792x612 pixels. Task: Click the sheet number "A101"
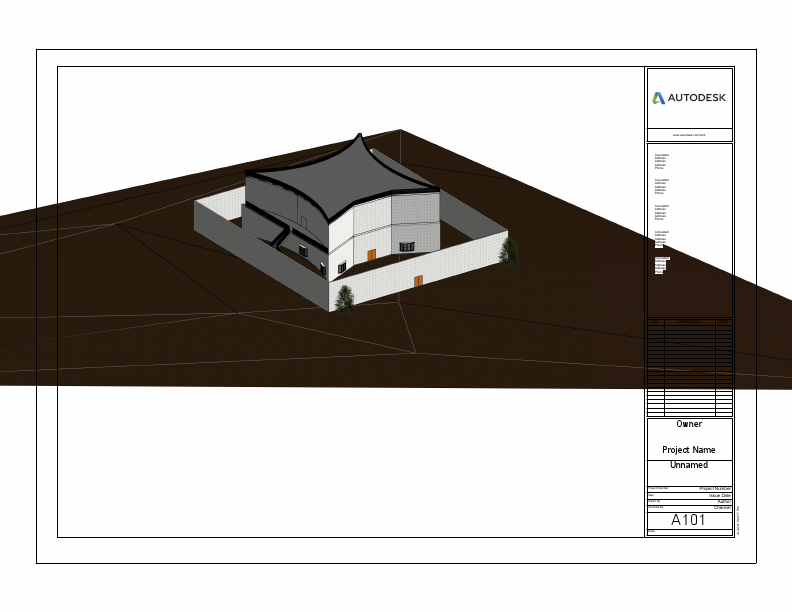point(688,520)
